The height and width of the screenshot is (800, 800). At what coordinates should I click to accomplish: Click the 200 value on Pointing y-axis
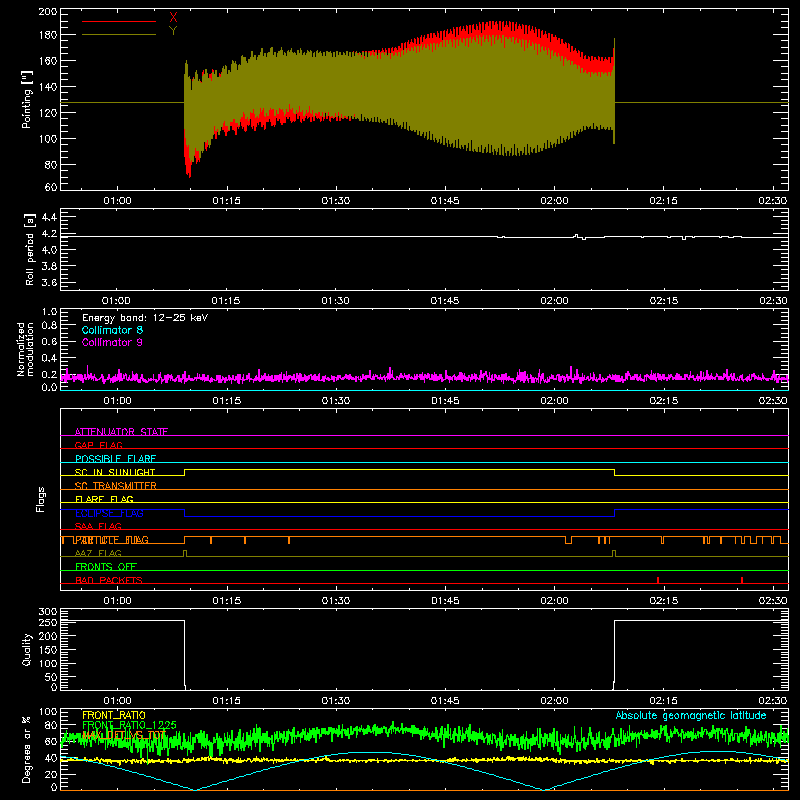click(x=48, y=12)
